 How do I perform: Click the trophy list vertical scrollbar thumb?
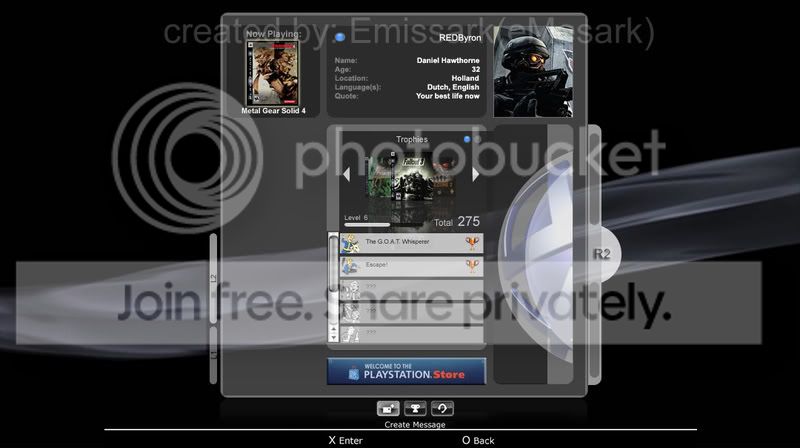333,263
